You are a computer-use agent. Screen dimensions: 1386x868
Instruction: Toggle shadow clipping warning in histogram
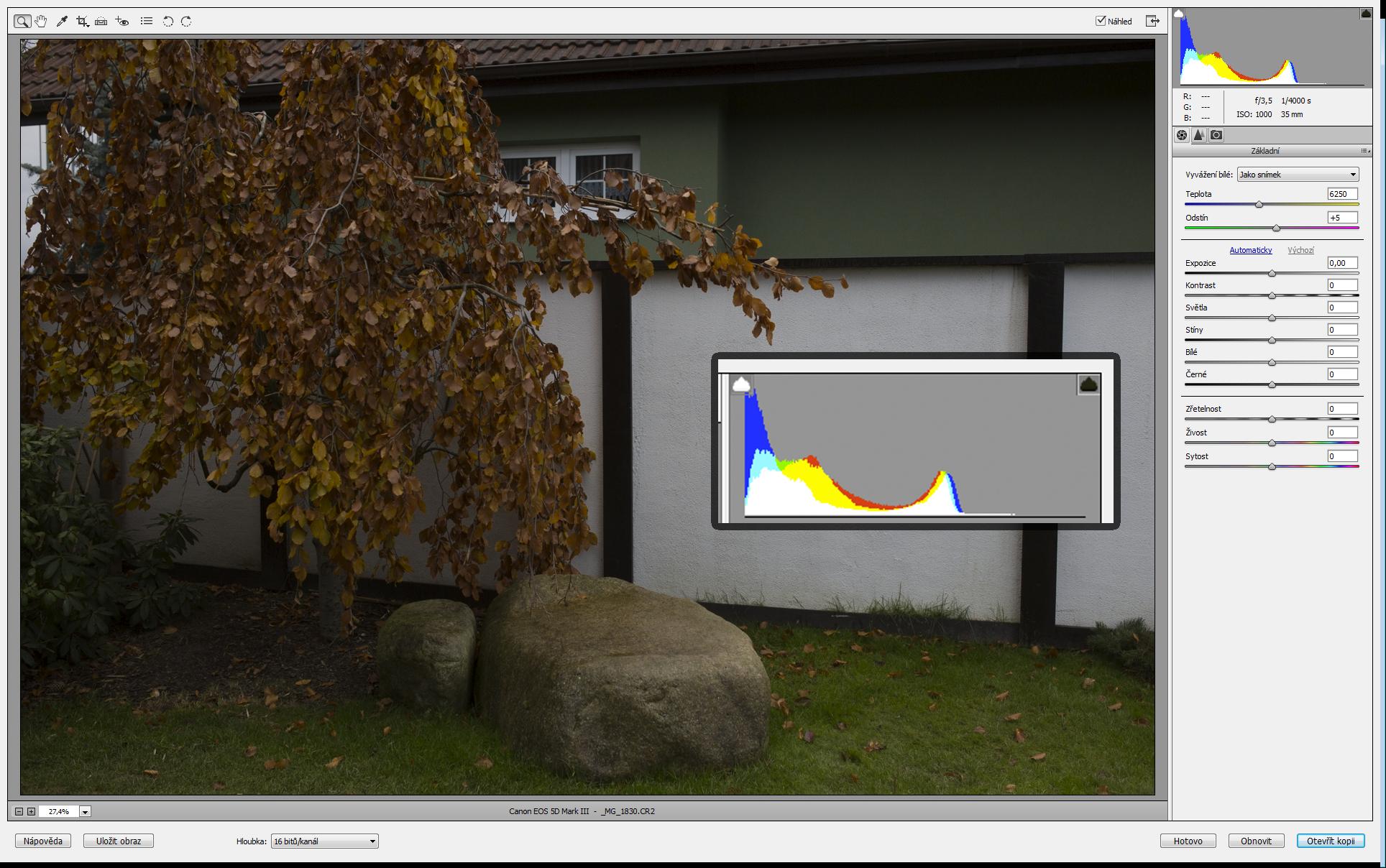tap(1178, 14)
